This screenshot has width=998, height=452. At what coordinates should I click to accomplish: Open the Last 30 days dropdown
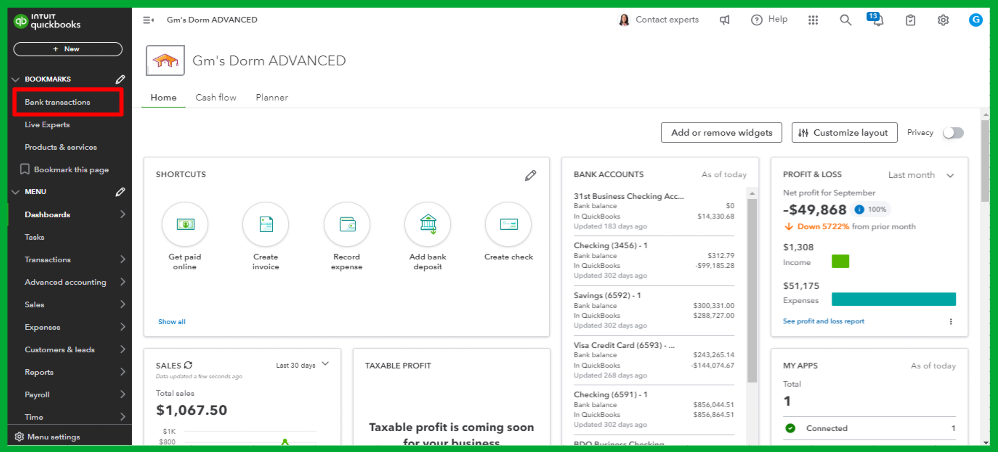pyautogui.click(x=302, y=365)
